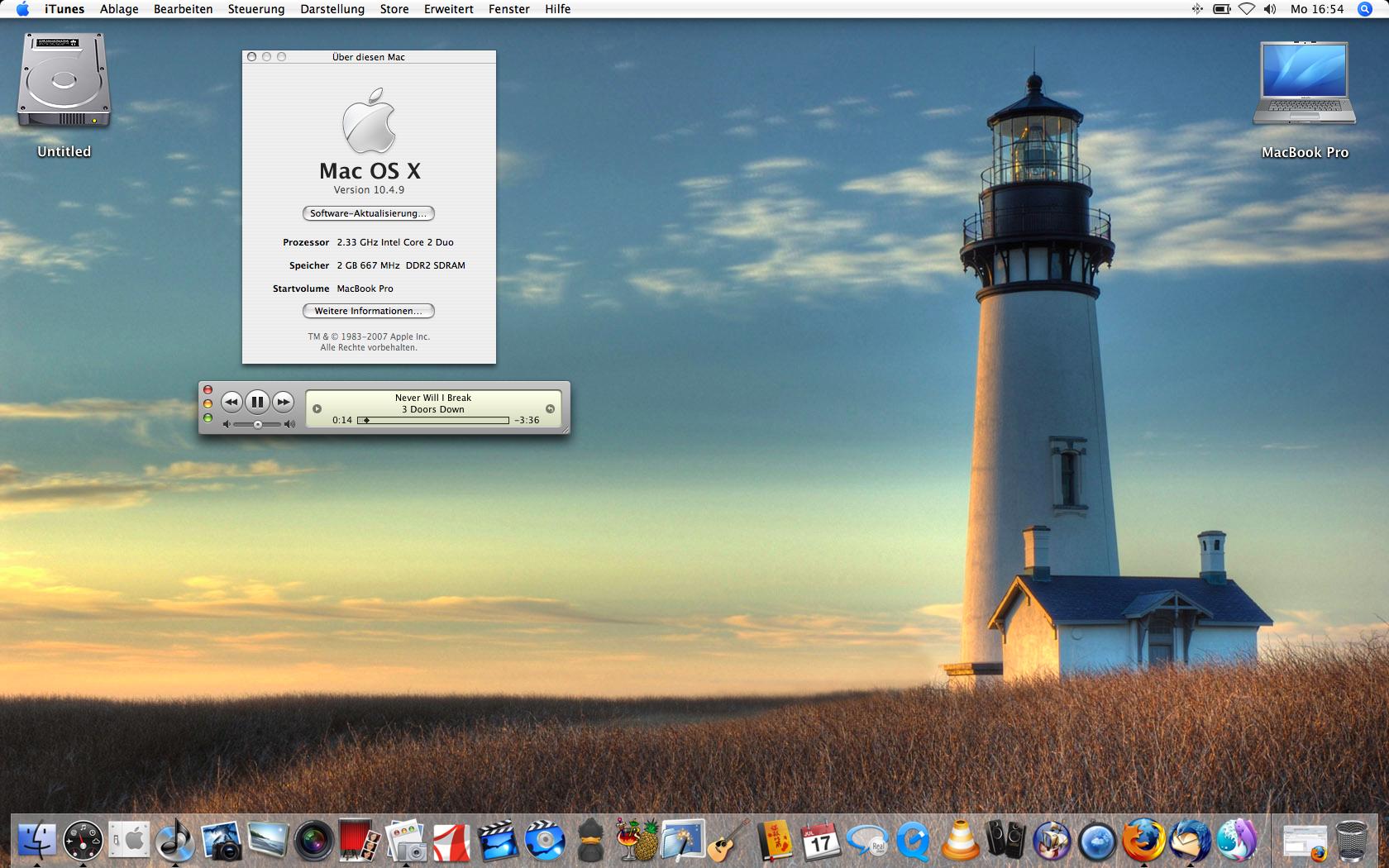1389x868 pixels.
Task: Click the Weitere Informationen button
Action: point(369,311)
